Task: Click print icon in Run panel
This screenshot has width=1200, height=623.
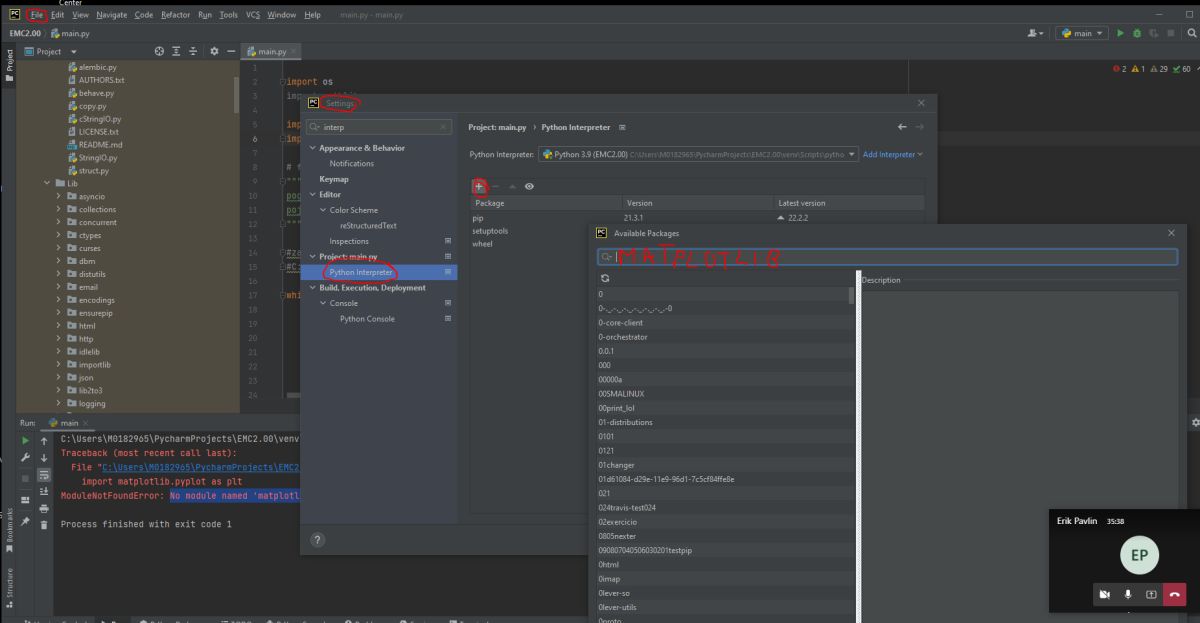Action: click(44, 508)
